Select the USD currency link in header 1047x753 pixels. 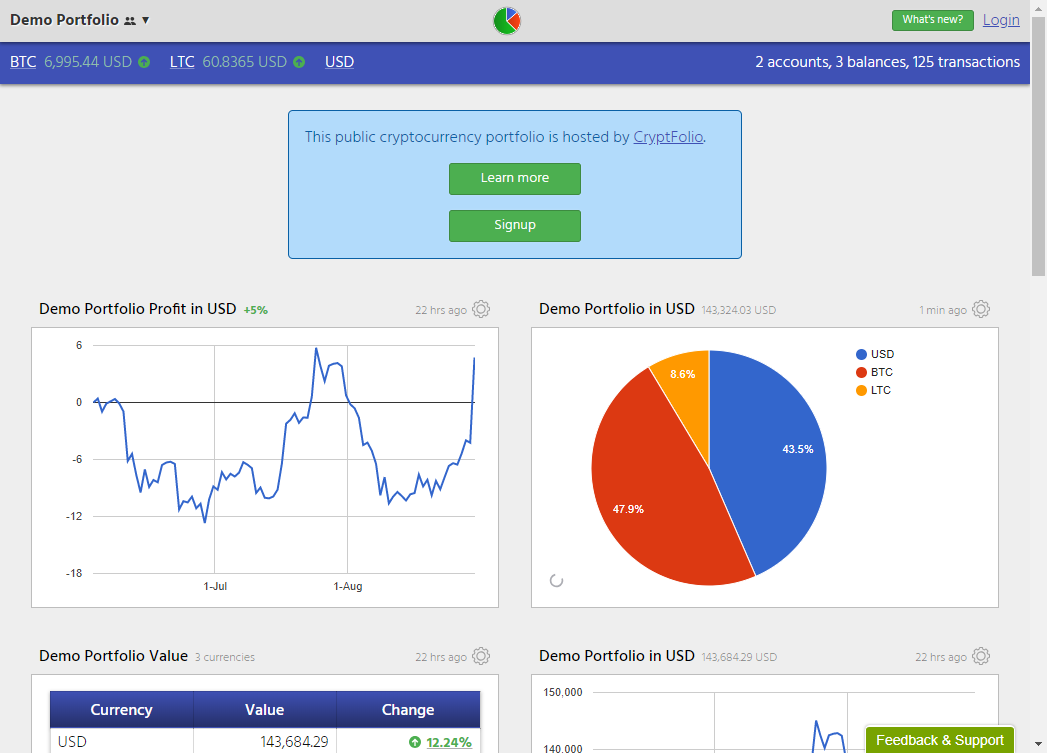pos(339,62)
